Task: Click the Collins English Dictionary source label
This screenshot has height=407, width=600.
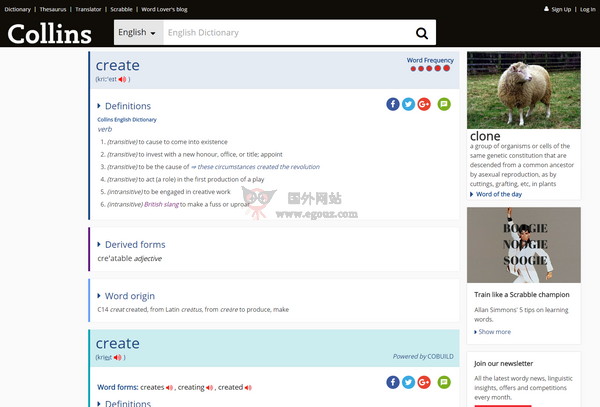Action: pyautogui.click(x=127, y=120)
